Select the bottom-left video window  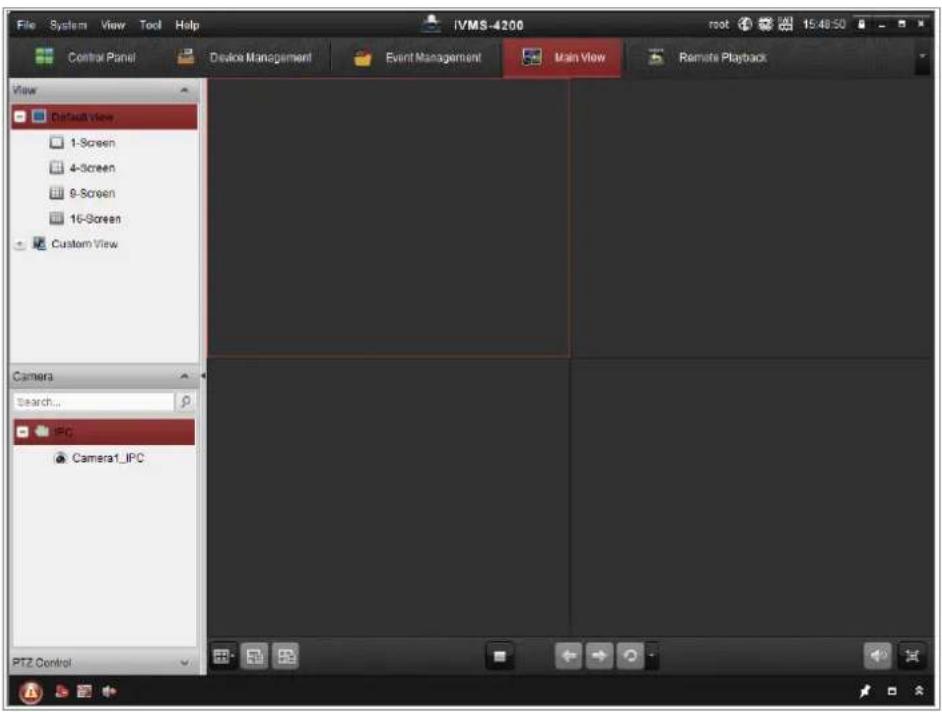click(x=389, y=497)
